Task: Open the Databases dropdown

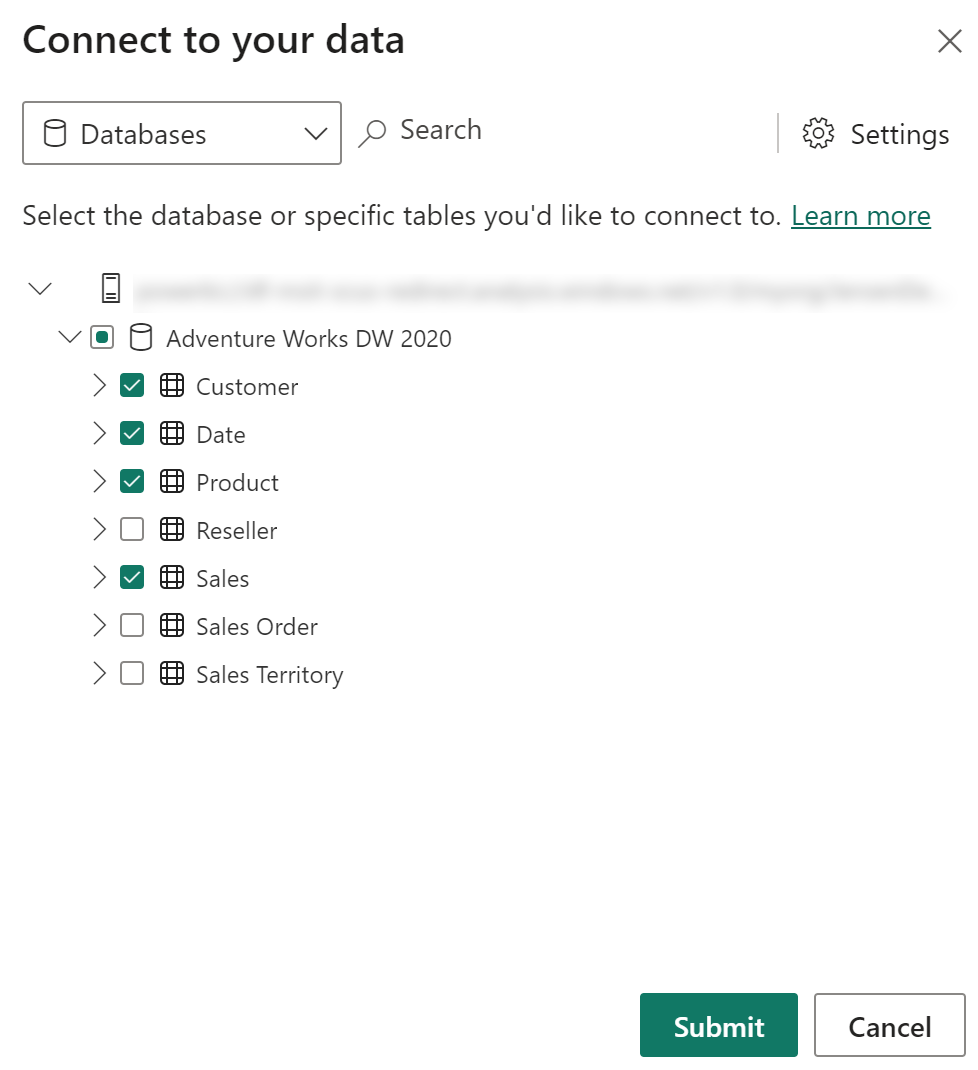Action: click(x=316, y=133)
